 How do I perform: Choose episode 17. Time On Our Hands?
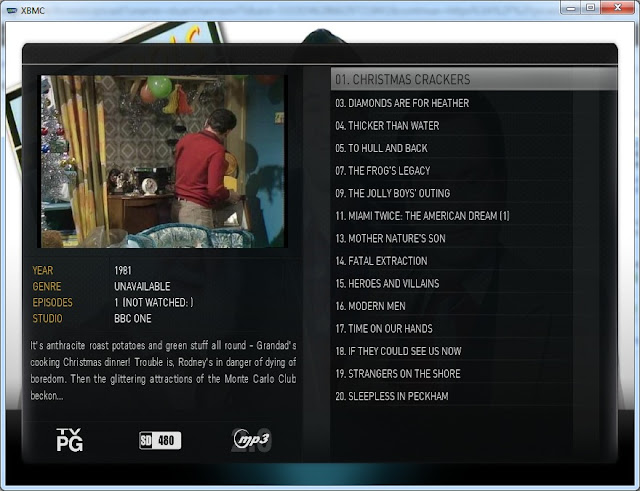pos(473,329)
